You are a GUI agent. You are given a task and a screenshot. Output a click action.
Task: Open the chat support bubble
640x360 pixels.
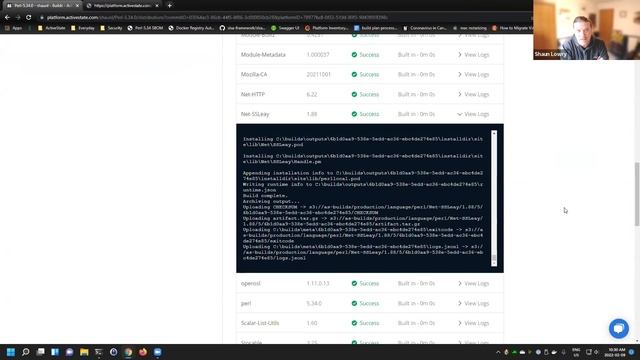coord(619,329)
